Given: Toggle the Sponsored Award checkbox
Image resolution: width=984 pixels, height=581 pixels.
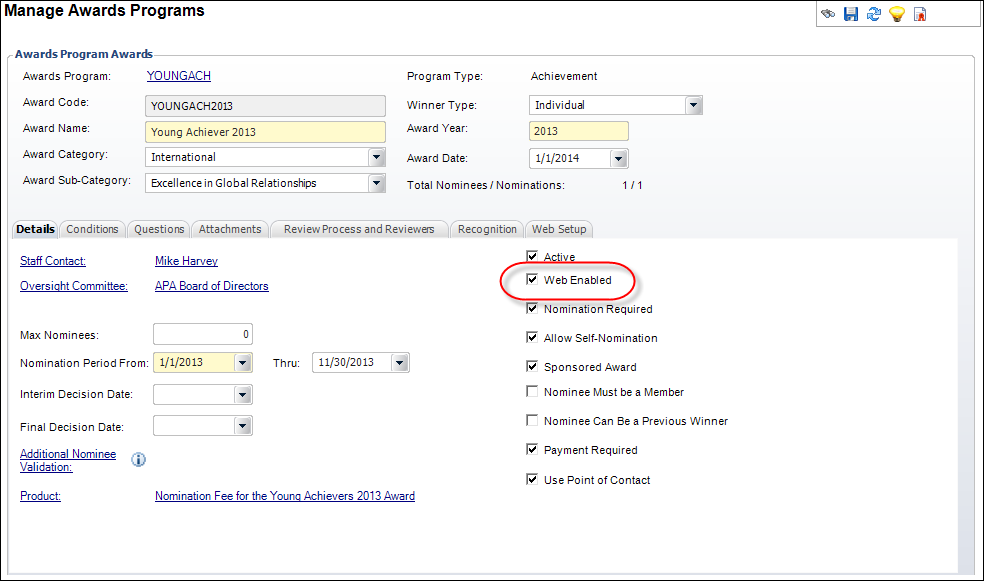Looking at the screenshot, I should [532, 366].
